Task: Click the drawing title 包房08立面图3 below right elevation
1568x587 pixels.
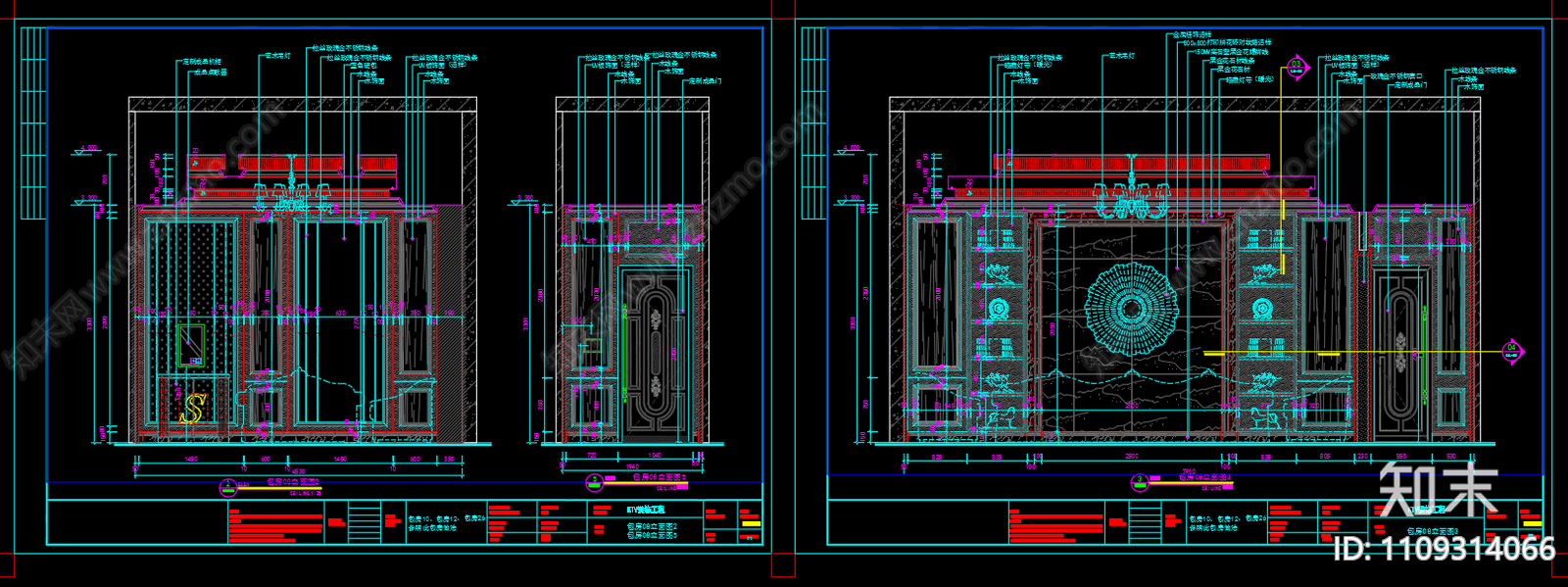Action: point(1205,477)
